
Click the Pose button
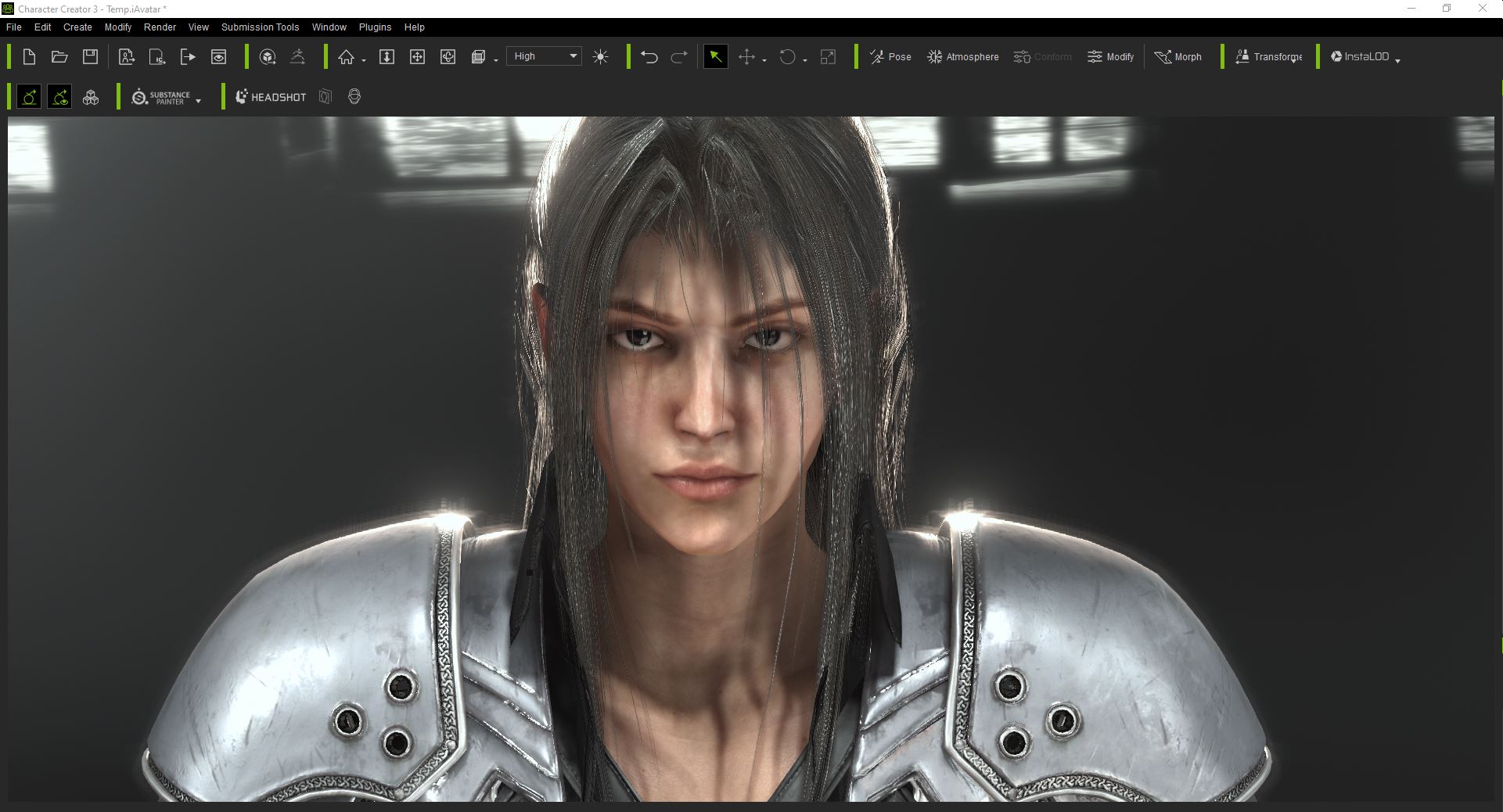(x=890, y=56)
